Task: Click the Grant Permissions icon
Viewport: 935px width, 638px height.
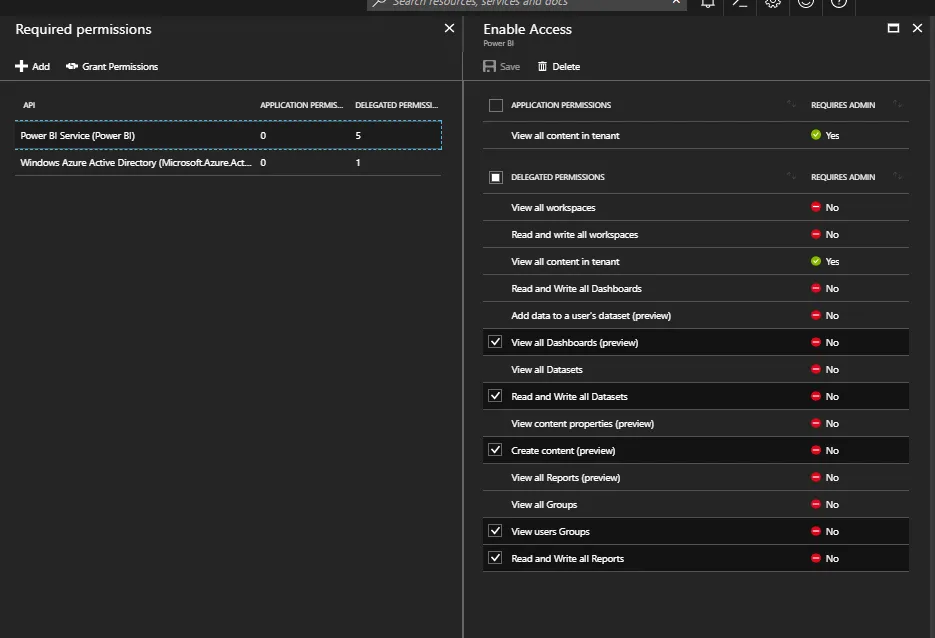Action: pos(72,66)
